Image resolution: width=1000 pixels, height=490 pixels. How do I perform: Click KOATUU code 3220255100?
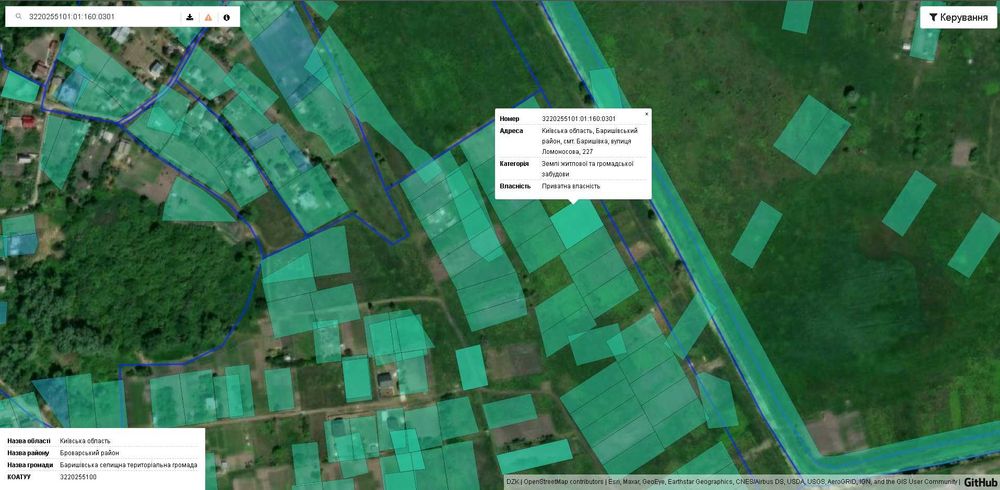[78, 477]
